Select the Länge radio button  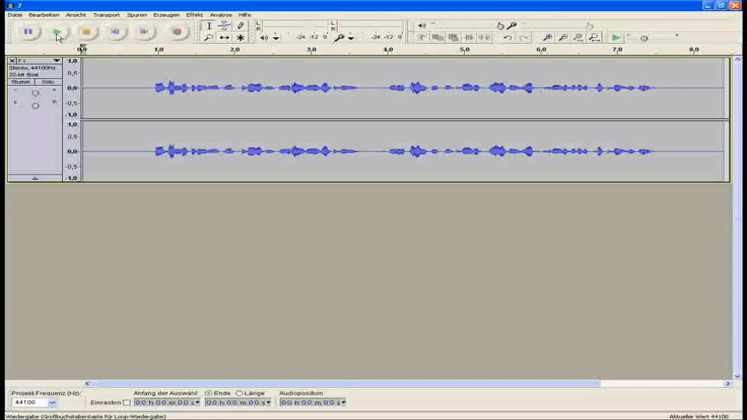pos(239,393)
